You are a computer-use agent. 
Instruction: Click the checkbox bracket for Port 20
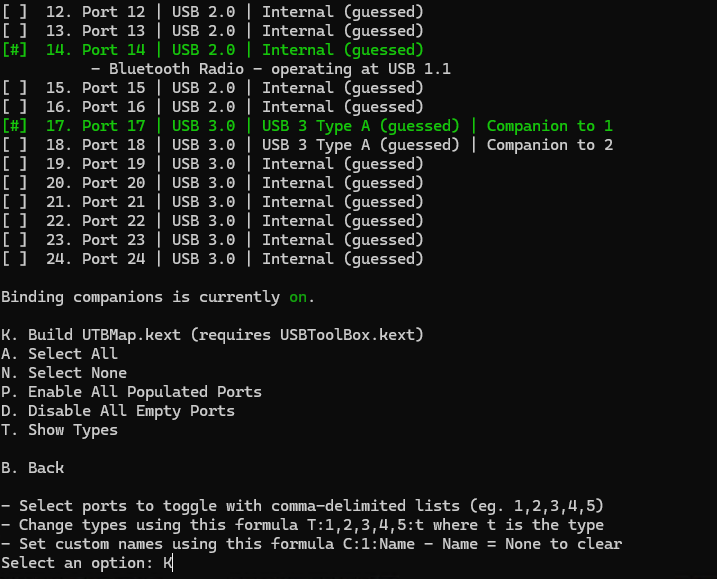coord(15,183)
